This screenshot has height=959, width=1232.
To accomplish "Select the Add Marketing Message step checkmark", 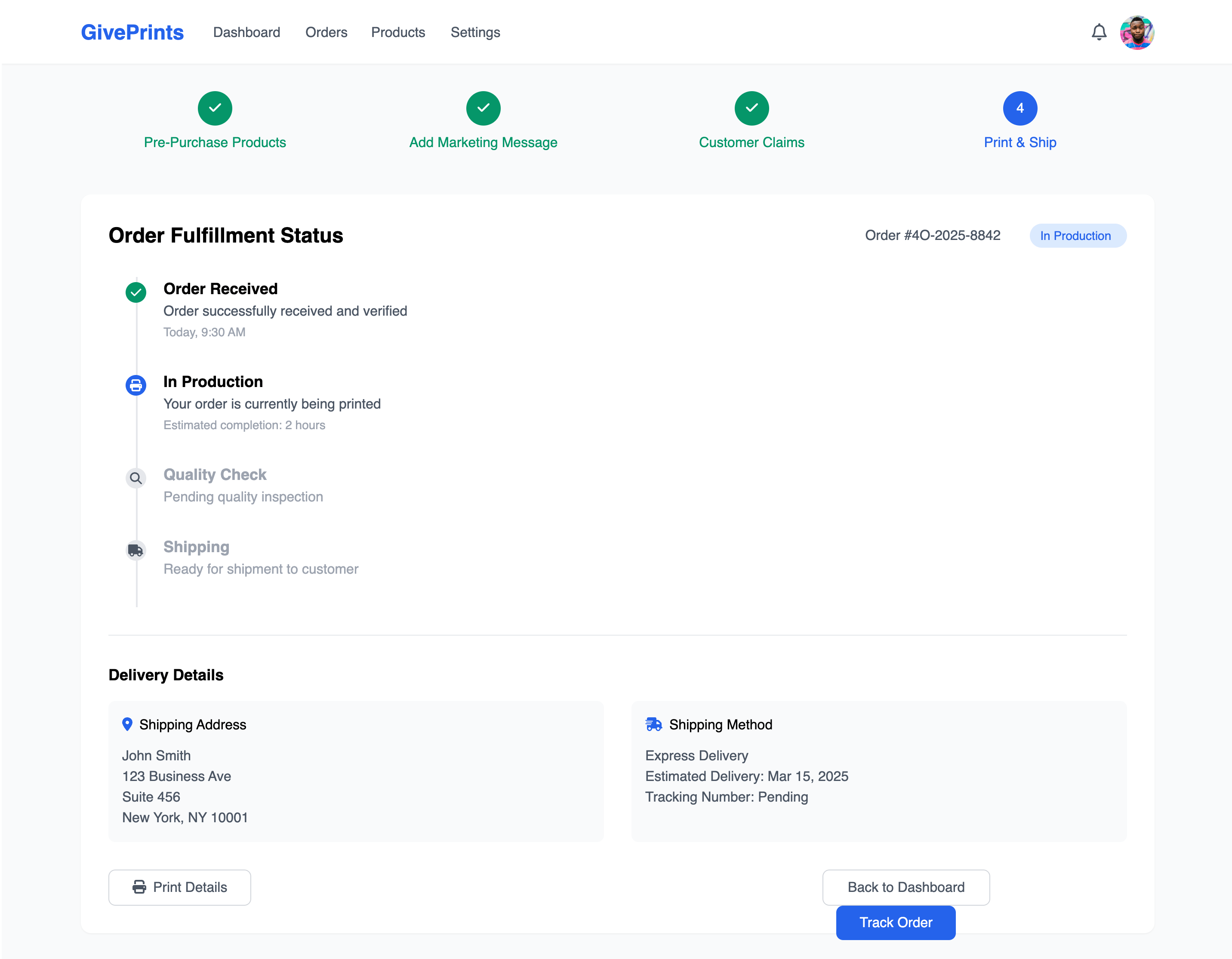I will pos(484,108).
